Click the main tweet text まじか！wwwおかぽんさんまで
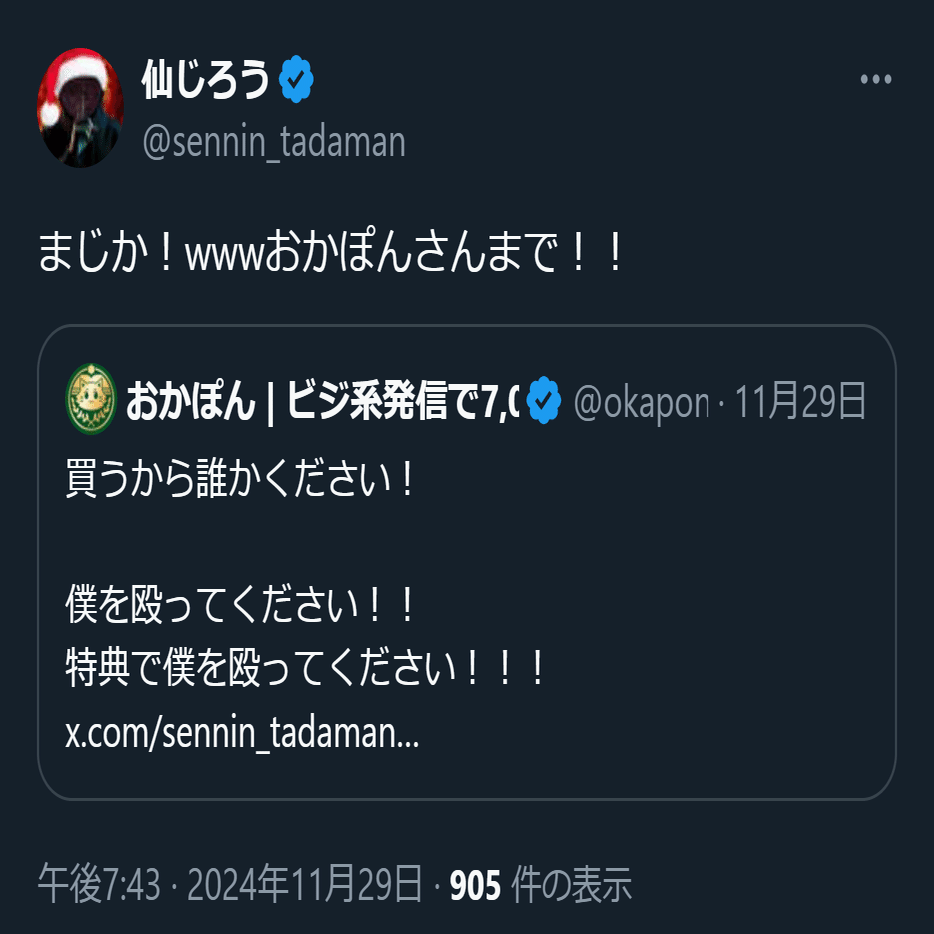The width and height of the screenshot is (934, 934). 331,252
